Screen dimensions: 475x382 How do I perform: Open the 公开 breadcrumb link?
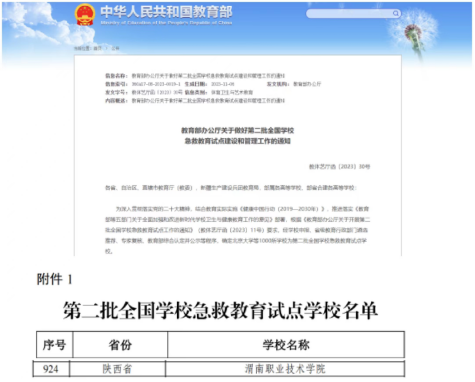point(115,48)
